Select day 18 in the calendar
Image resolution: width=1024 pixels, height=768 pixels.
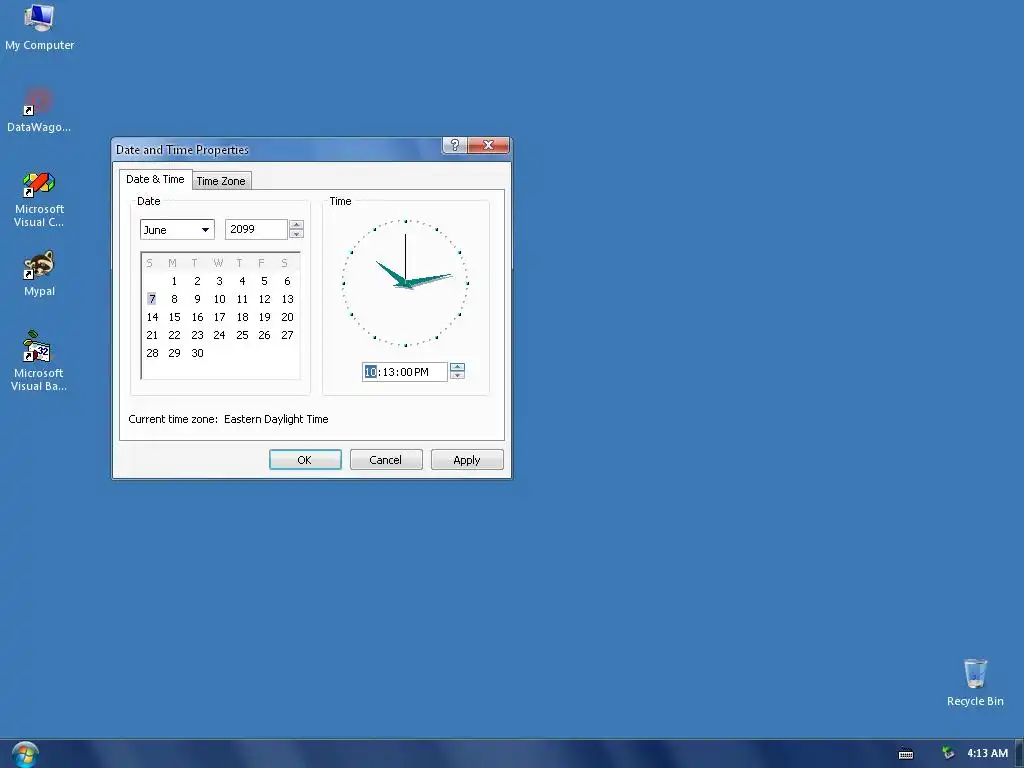click(x=242, y=317)
